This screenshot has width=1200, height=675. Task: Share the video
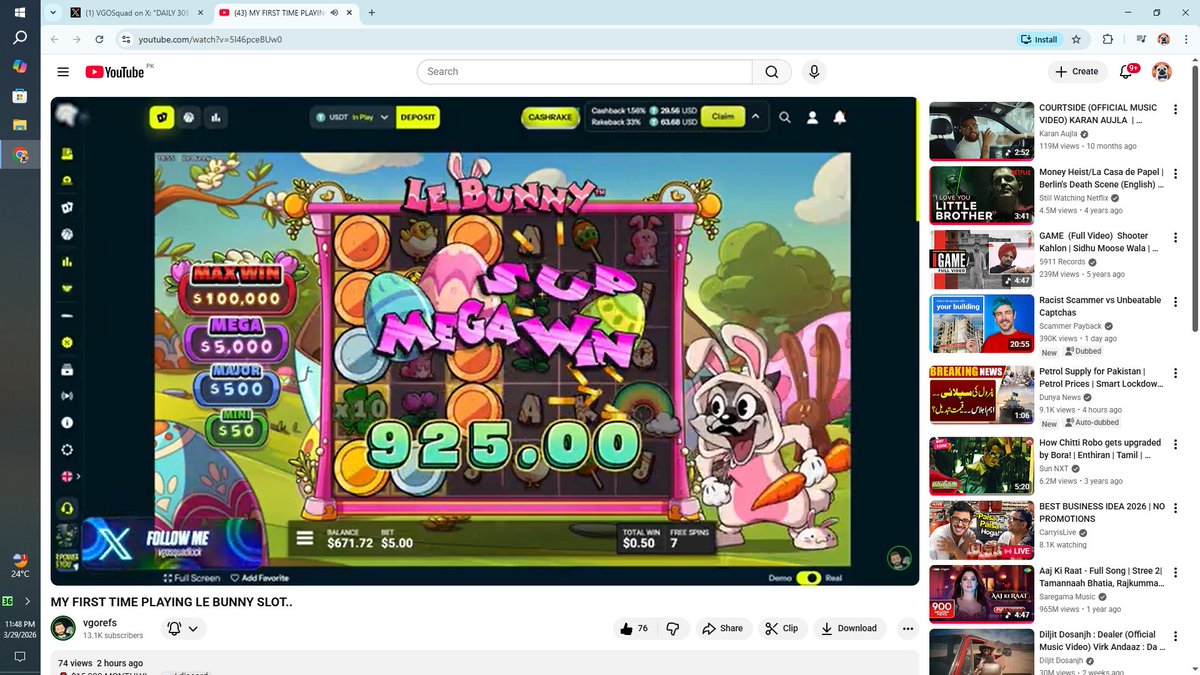pyautogui.click(x=722, y=628)
